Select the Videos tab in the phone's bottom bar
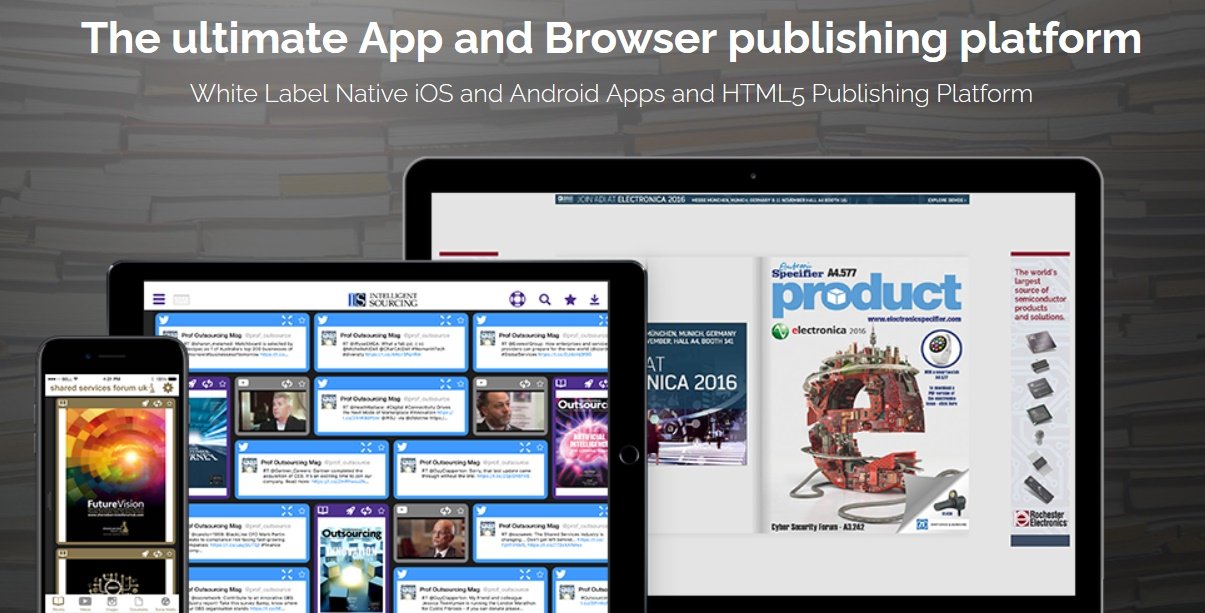The image size is (1205, 613). tap(85, 602)
